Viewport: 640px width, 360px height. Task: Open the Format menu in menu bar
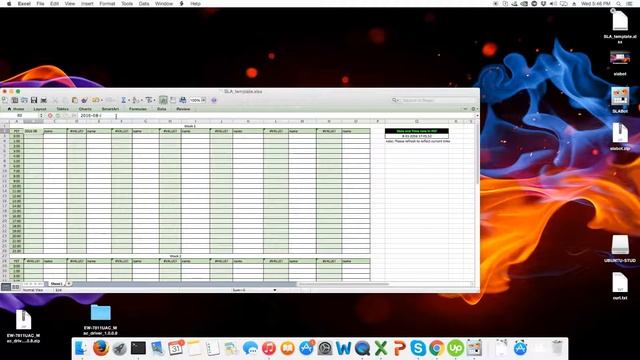(107, 4)
